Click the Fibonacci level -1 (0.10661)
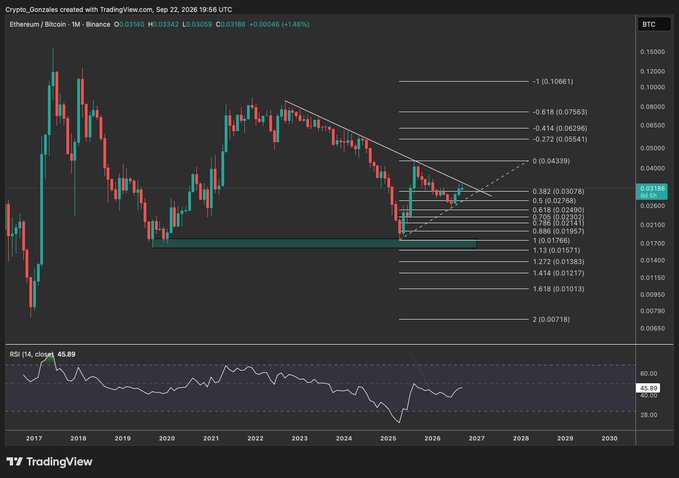679x478 pixels. pos(553,81)
